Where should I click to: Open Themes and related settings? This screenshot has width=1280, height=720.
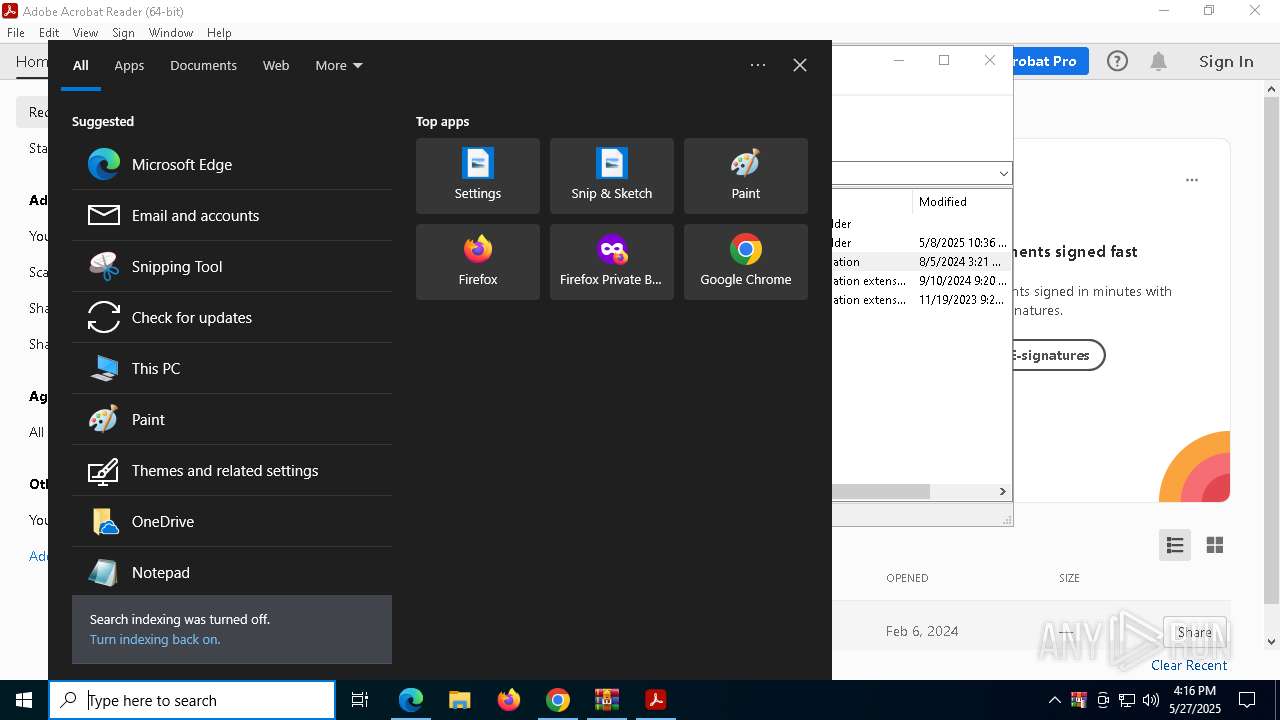point(232,471)
